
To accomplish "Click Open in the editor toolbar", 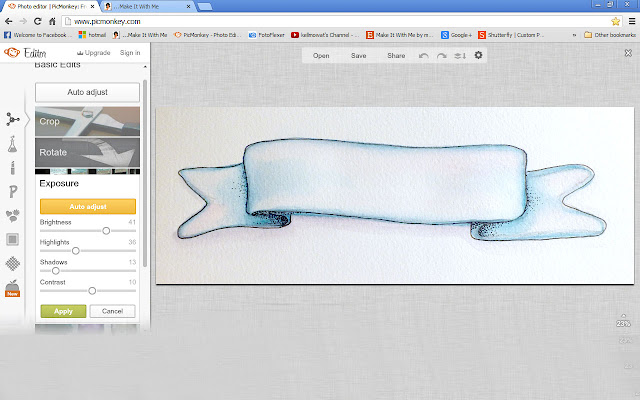I will 321,56.
